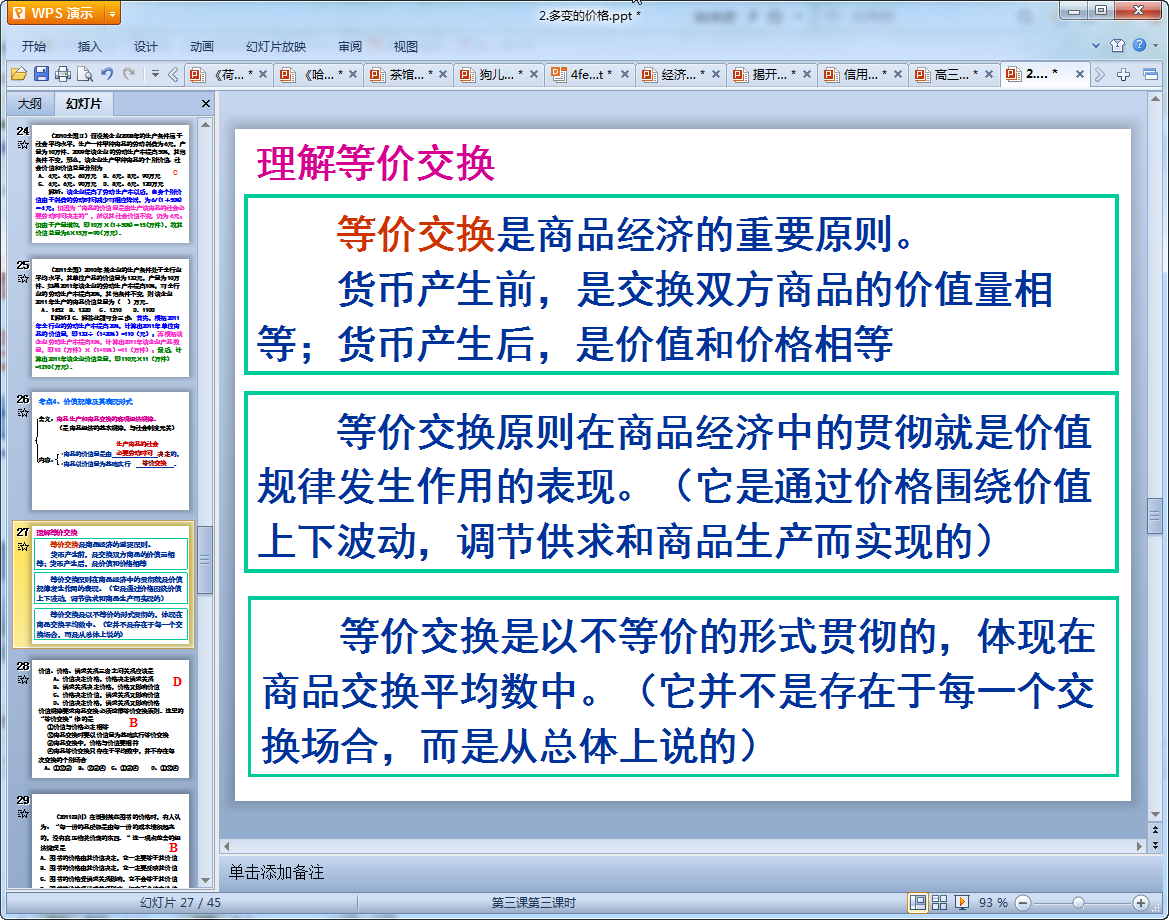Open the 插入 ribbon tab

point(89,46)
